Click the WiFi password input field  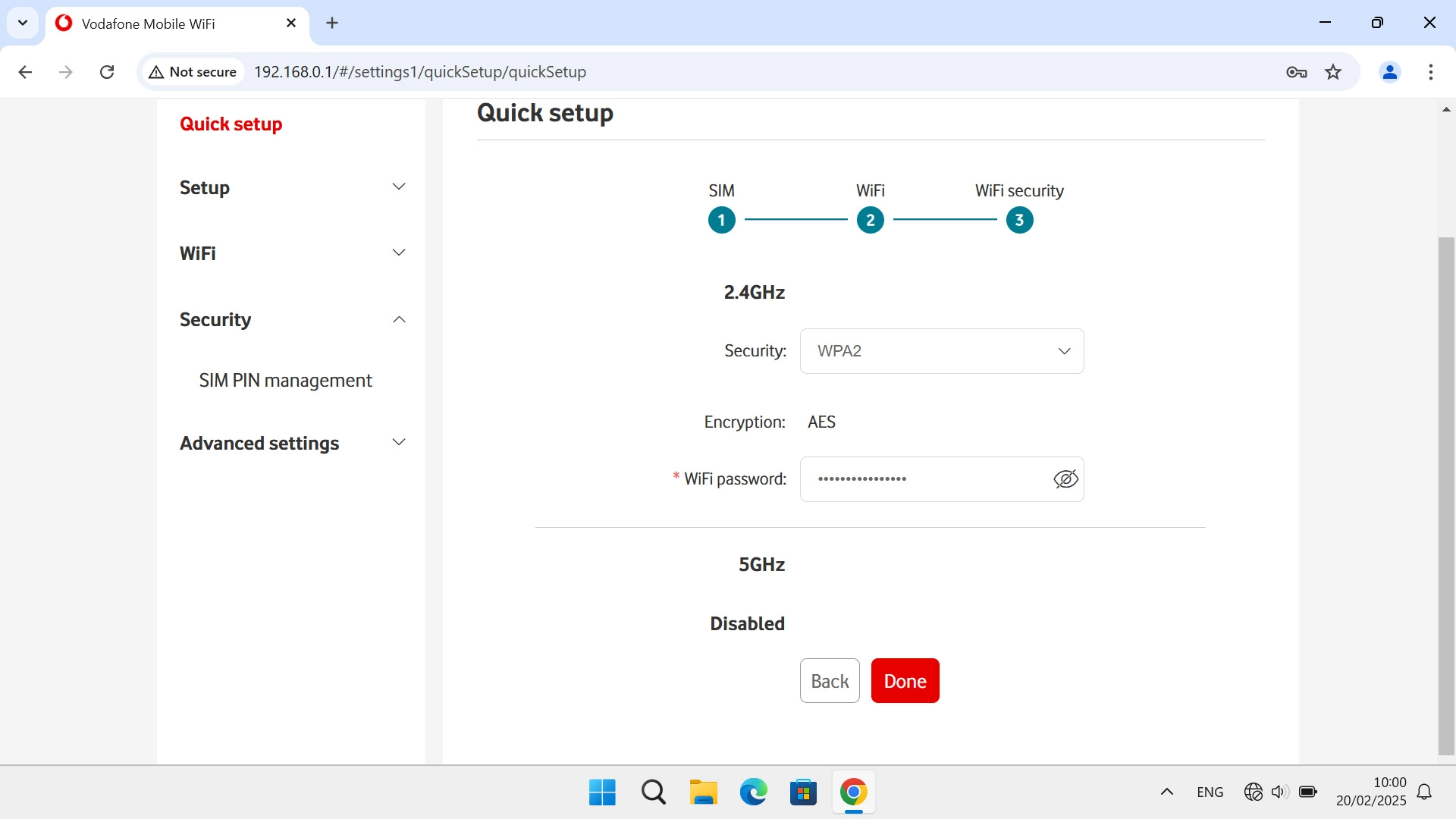tap(925, 479)
